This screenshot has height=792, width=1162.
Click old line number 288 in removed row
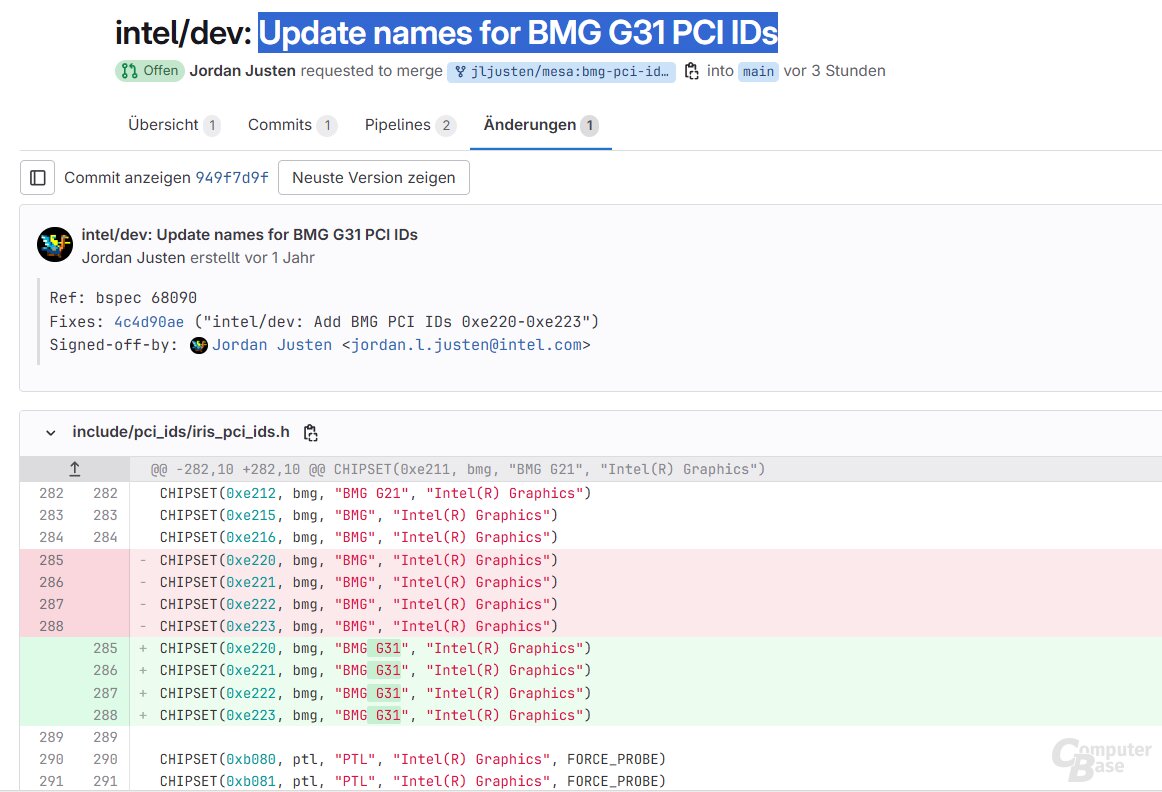tap(51, 627)
